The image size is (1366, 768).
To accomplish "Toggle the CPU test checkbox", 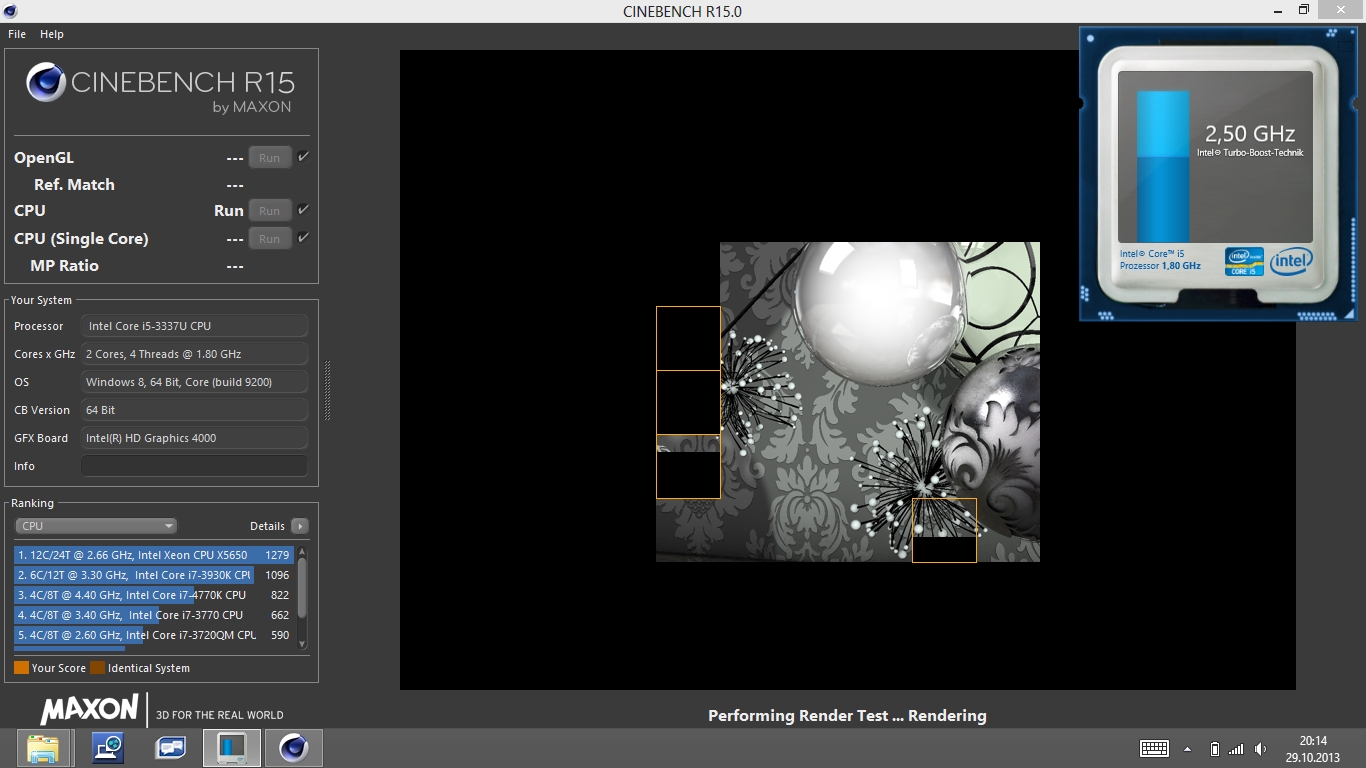I will click(303, 210).
